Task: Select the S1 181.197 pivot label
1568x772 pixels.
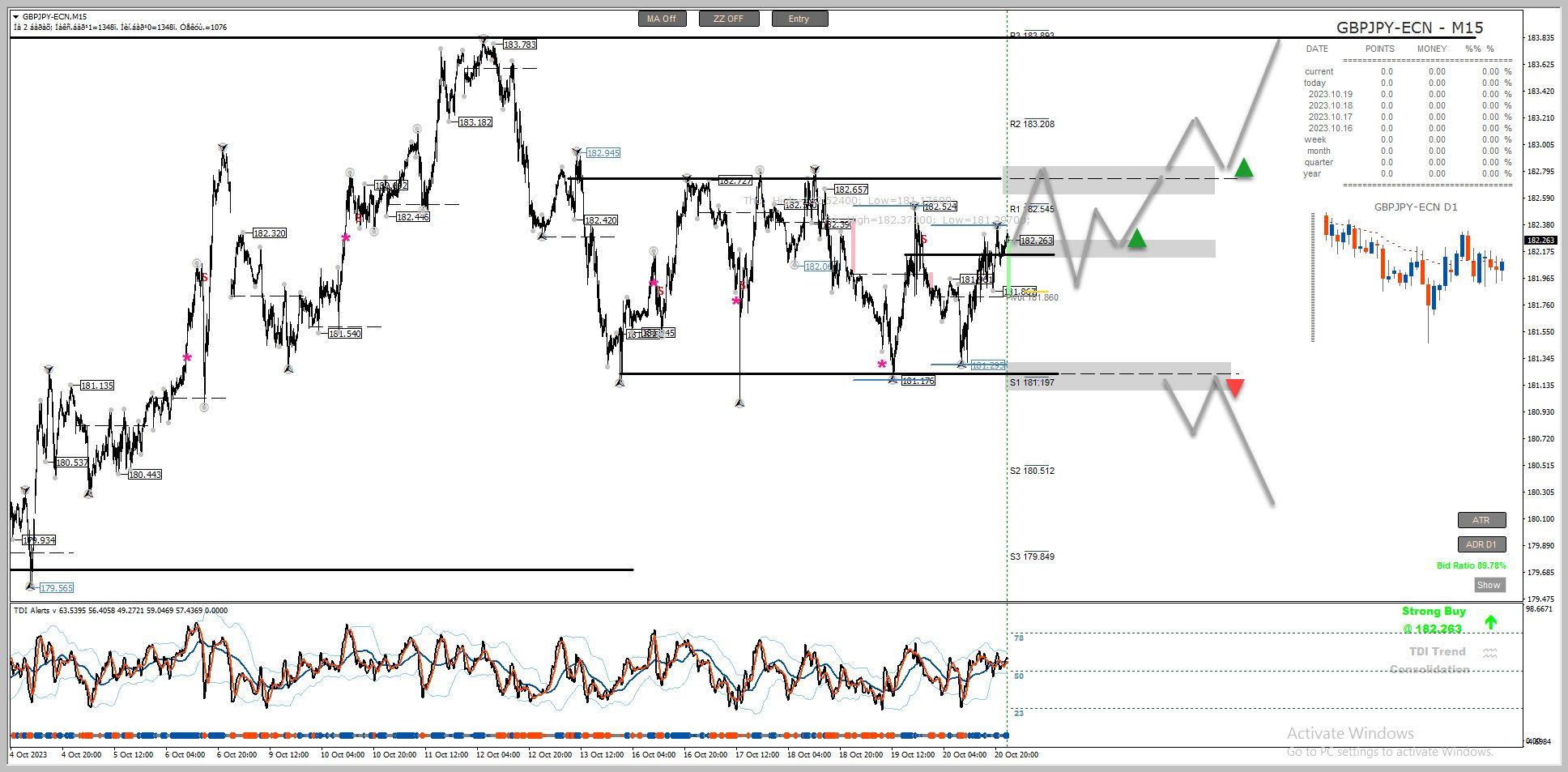Action: click(x=1032, y=382)
